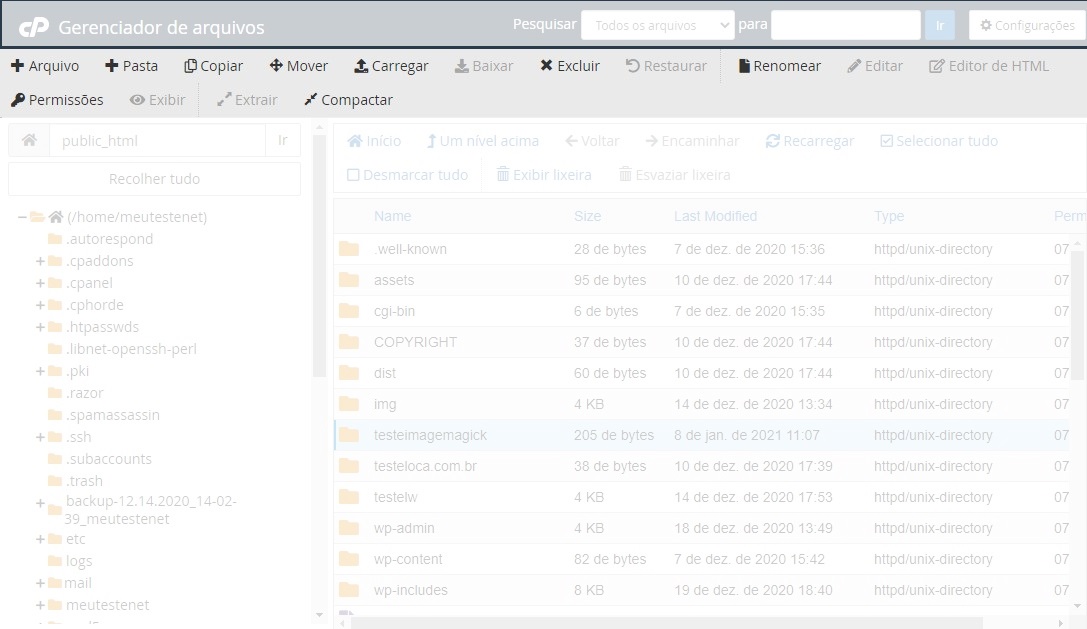Open the Todos os arquivos search dropdown
This screenshot has width=1087, height=629.
click(657, 25)
